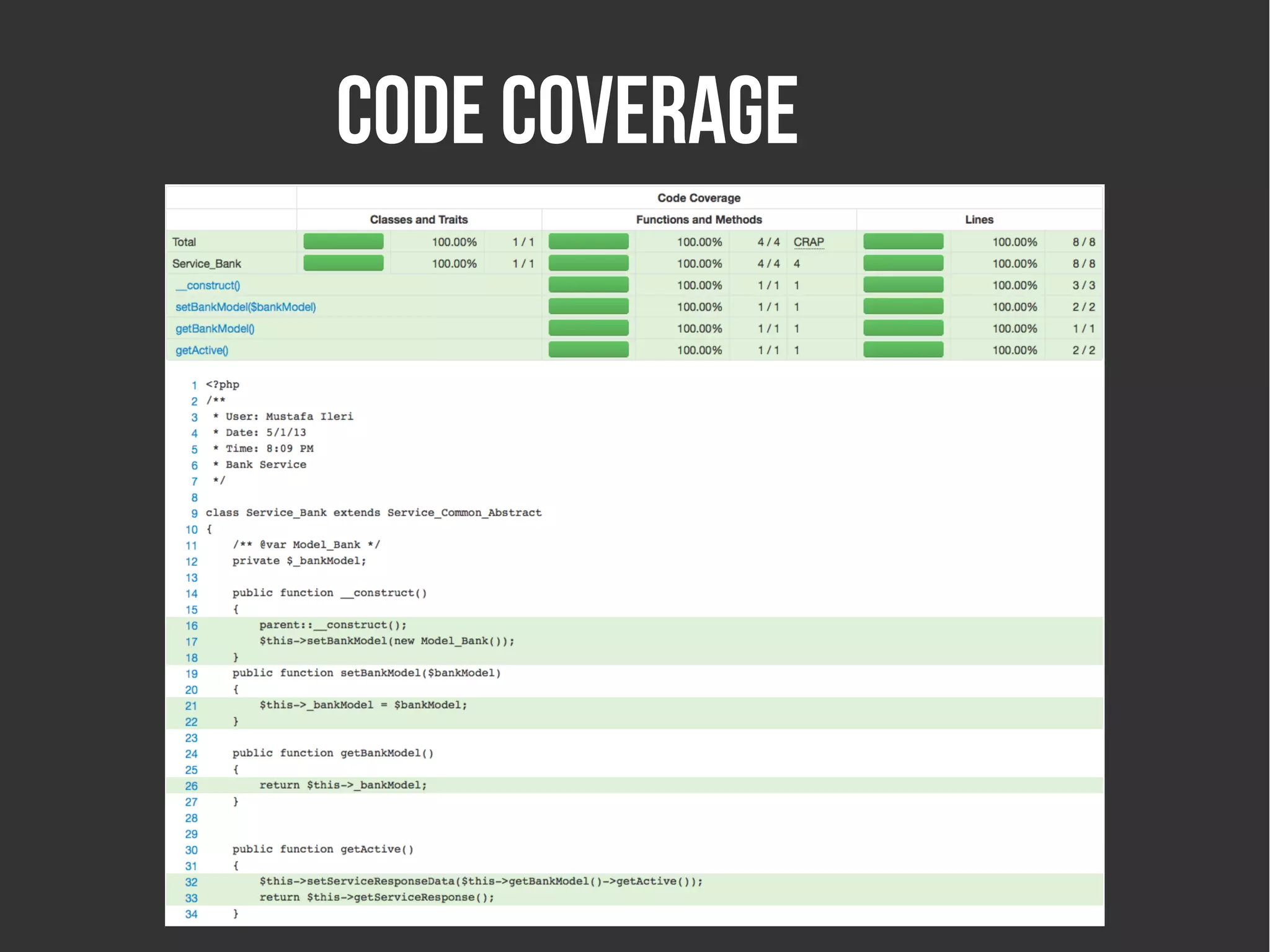This screenshot has width=1270, height=952.
Task: Click the Code Coverage table header
Action: (x=699, y=198)
